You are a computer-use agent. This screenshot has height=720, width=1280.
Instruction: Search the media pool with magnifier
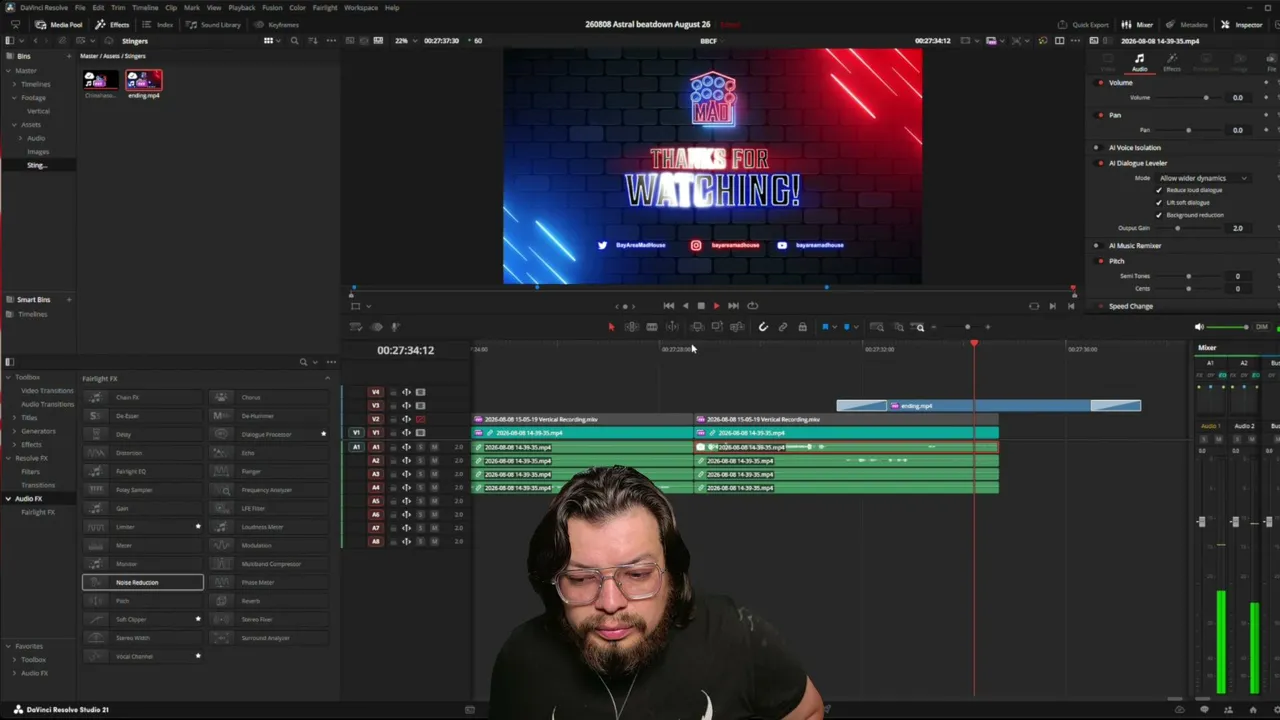pos(294,41)
